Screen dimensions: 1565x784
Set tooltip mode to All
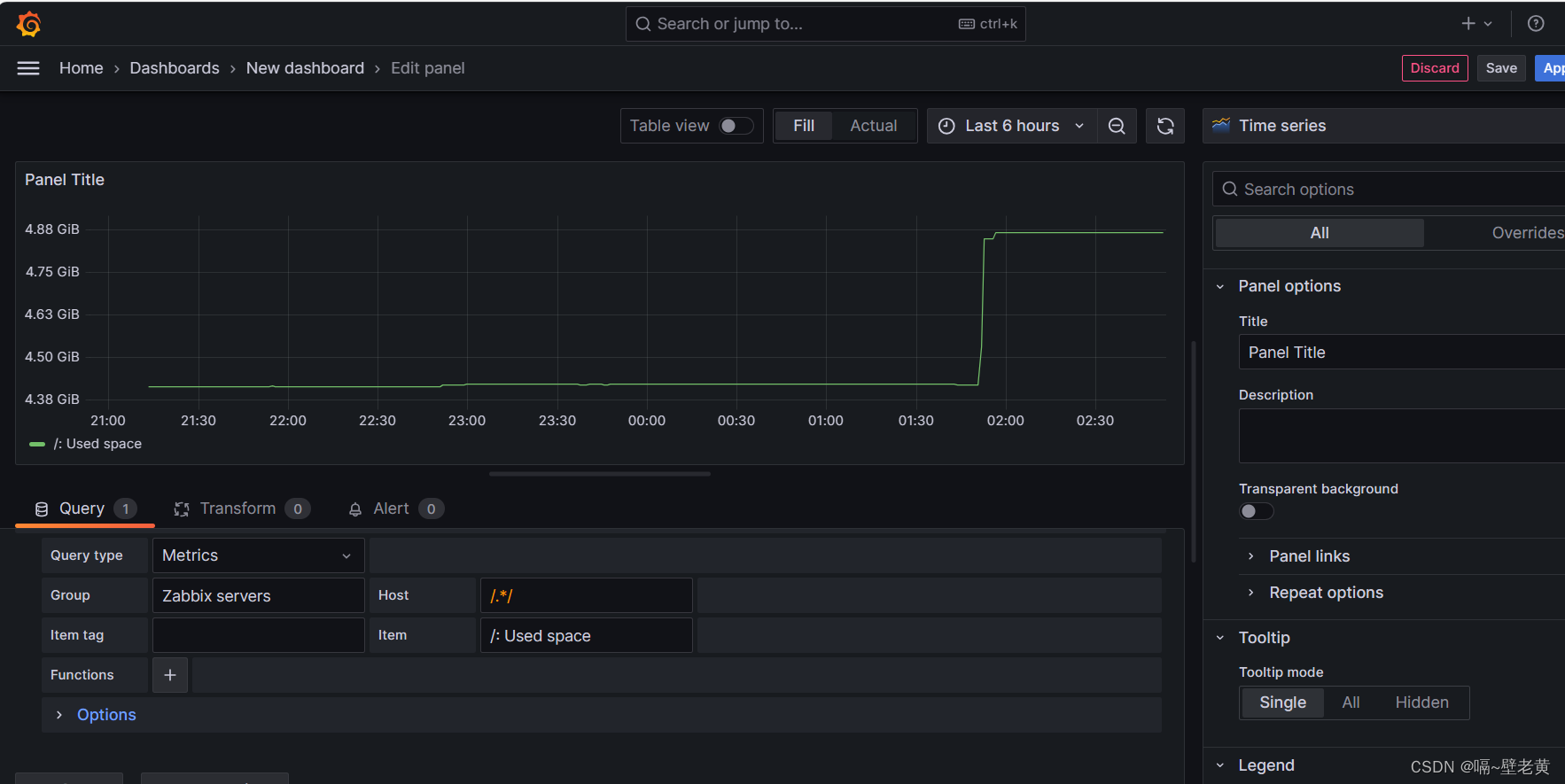(x=1351, y=702)
